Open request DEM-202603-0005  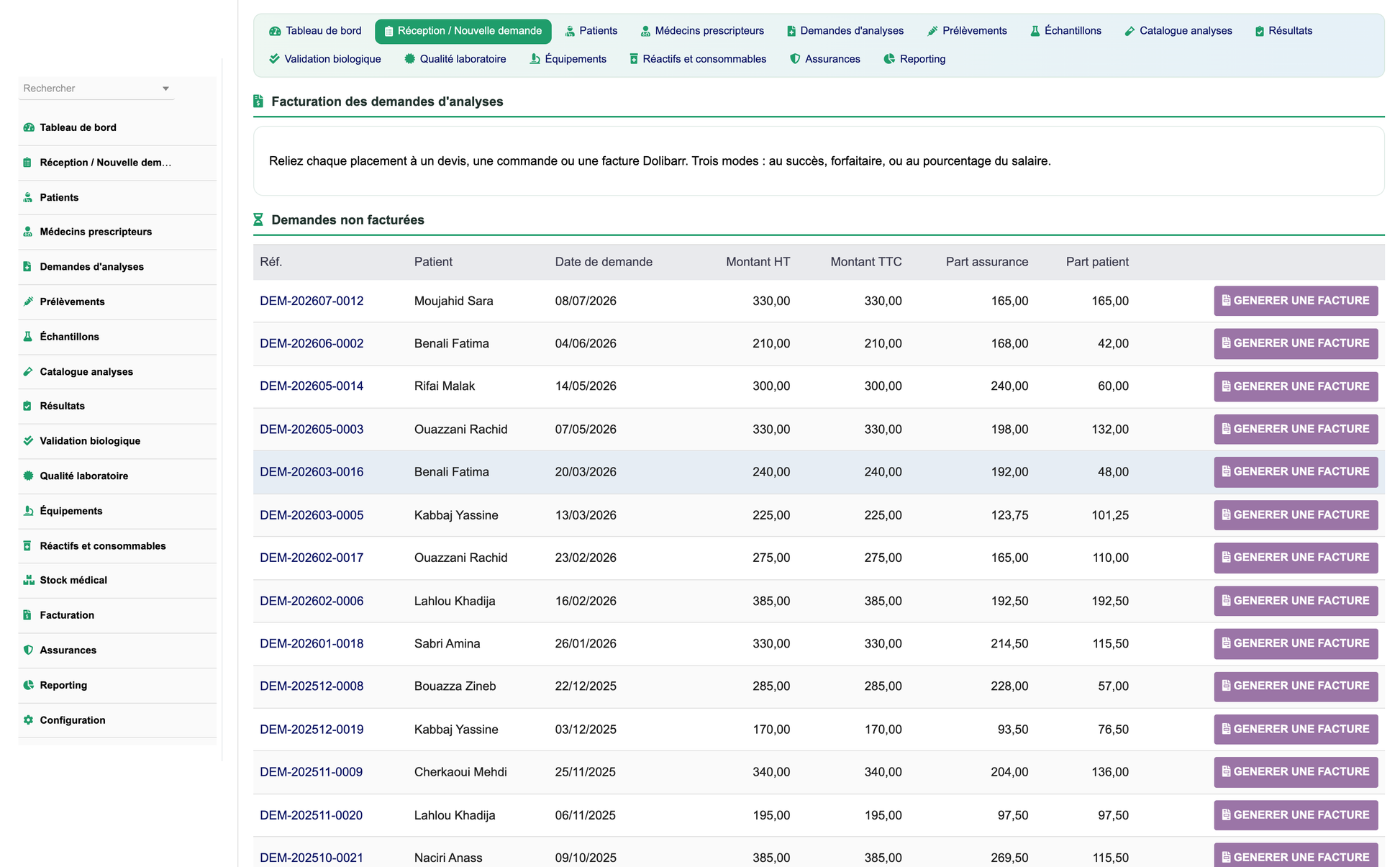point(312,515)
